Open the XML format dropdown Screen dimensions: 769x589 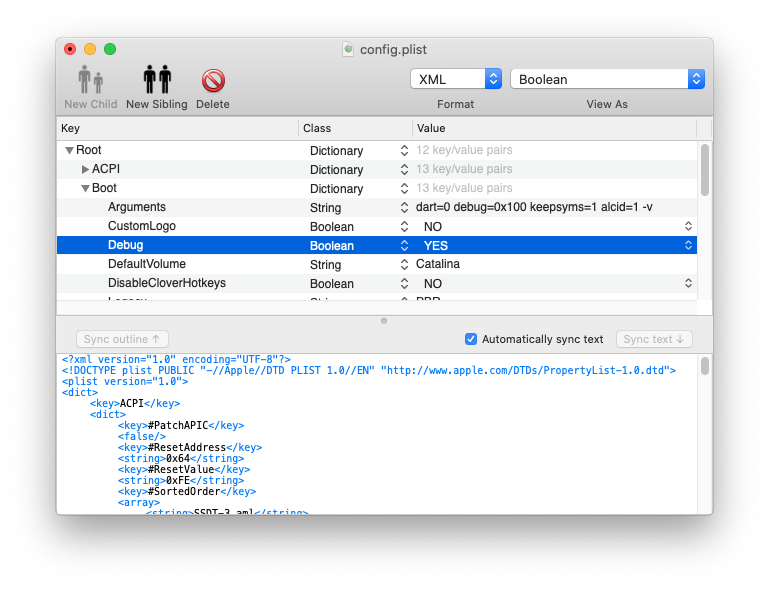click(x=456, y=79)
